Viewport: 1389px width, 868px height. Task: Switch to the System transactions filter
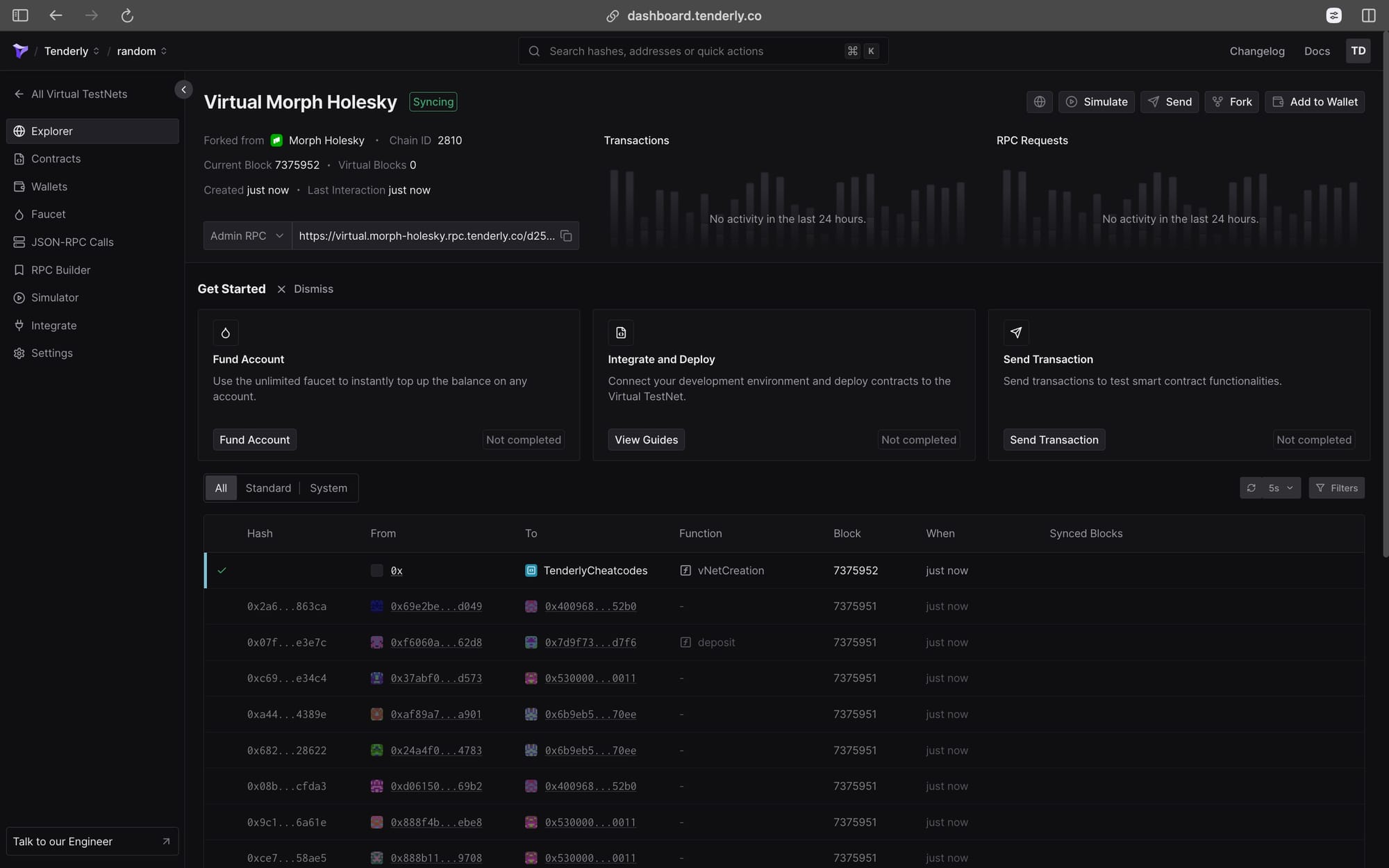pyautogui.click(x=328, y=487)
